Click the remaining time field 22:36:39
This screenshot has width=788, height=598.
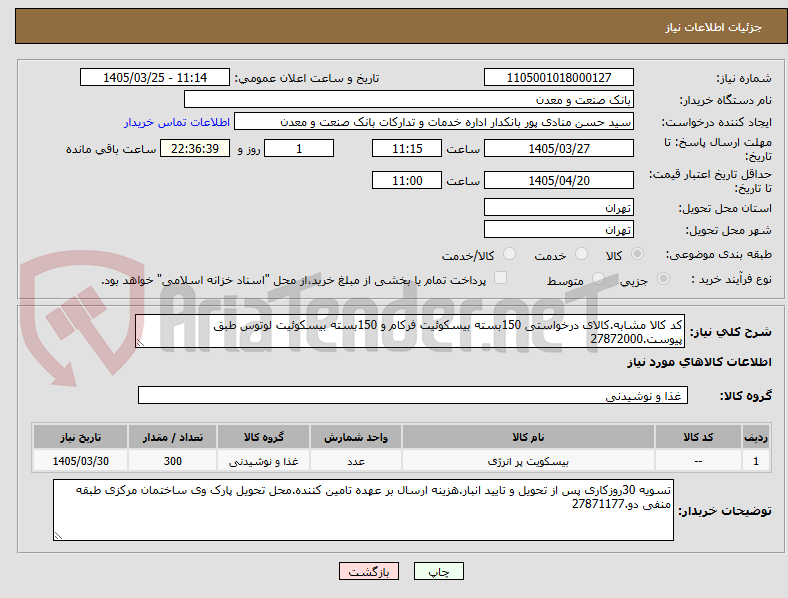coord(195,149)
